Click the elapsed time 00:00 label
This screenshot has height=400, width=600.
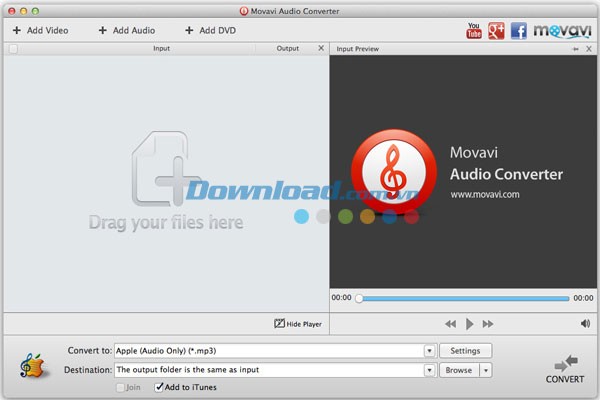[341, 297]
